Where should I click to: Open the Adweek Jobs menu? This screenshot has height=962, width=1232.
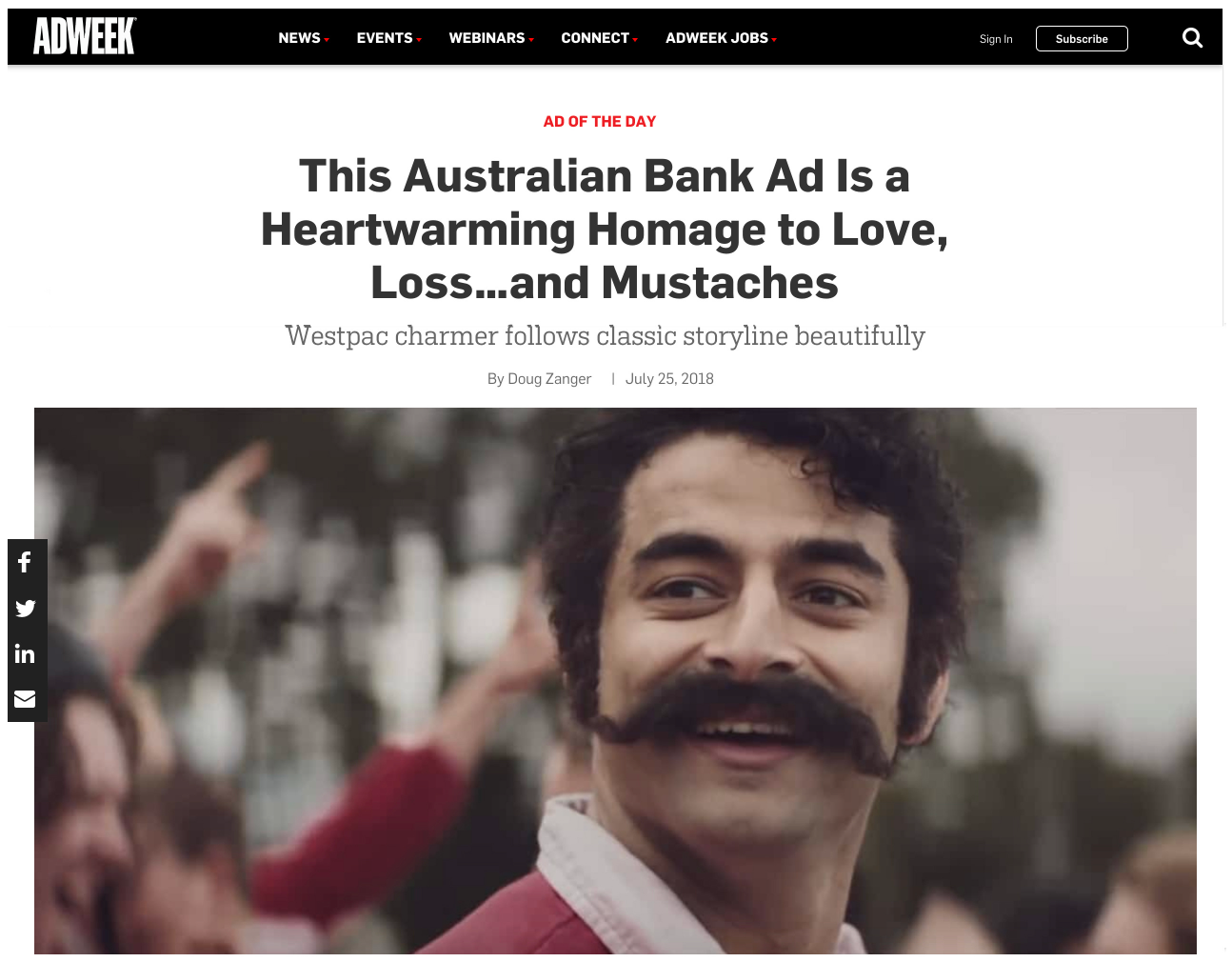721,38
